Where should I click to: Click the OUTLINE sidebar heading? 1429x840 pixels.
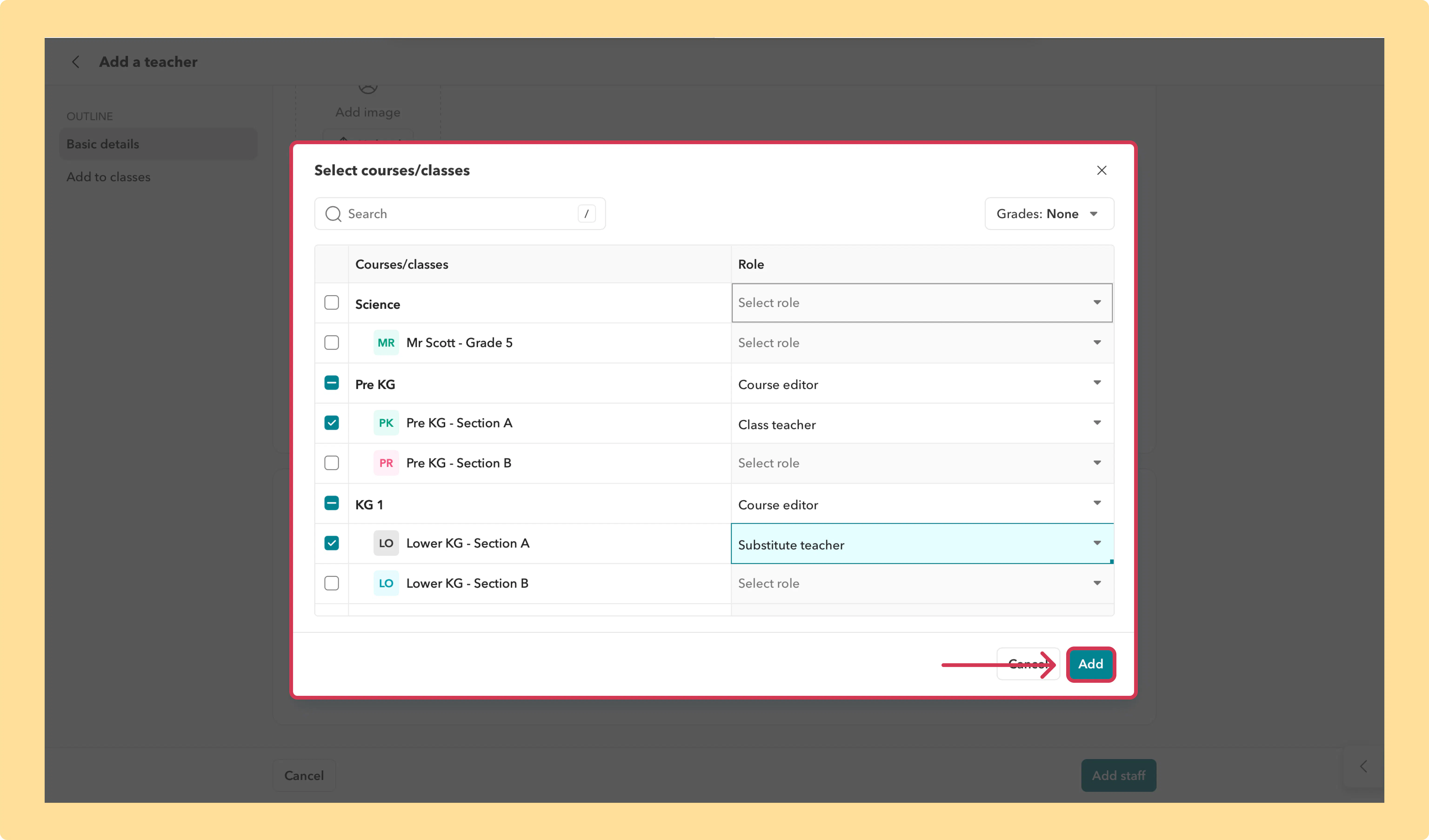90,116
